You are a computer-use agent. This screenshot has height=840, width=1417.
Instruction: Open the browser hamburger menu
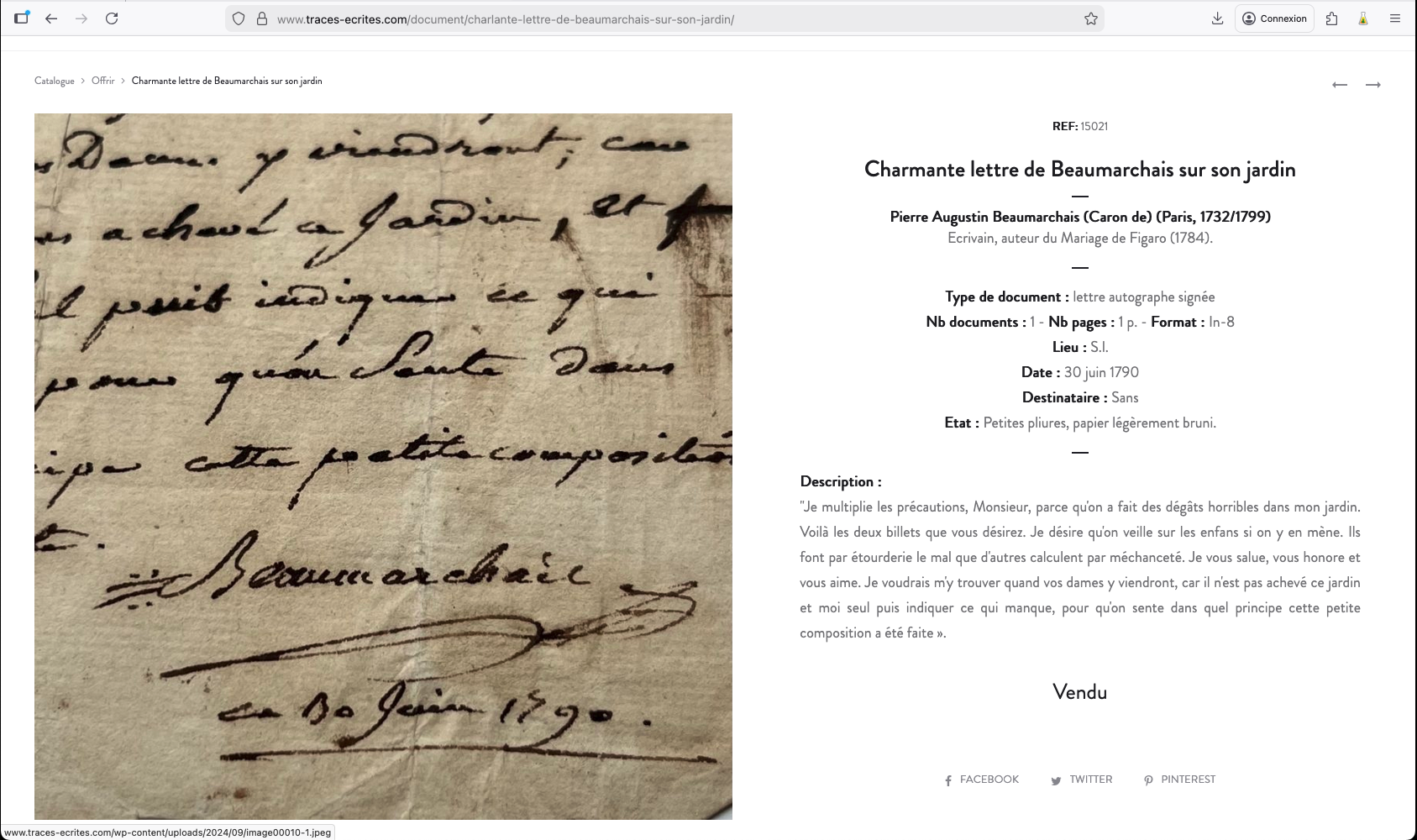pyautogui.click(x=1394, y=18)
